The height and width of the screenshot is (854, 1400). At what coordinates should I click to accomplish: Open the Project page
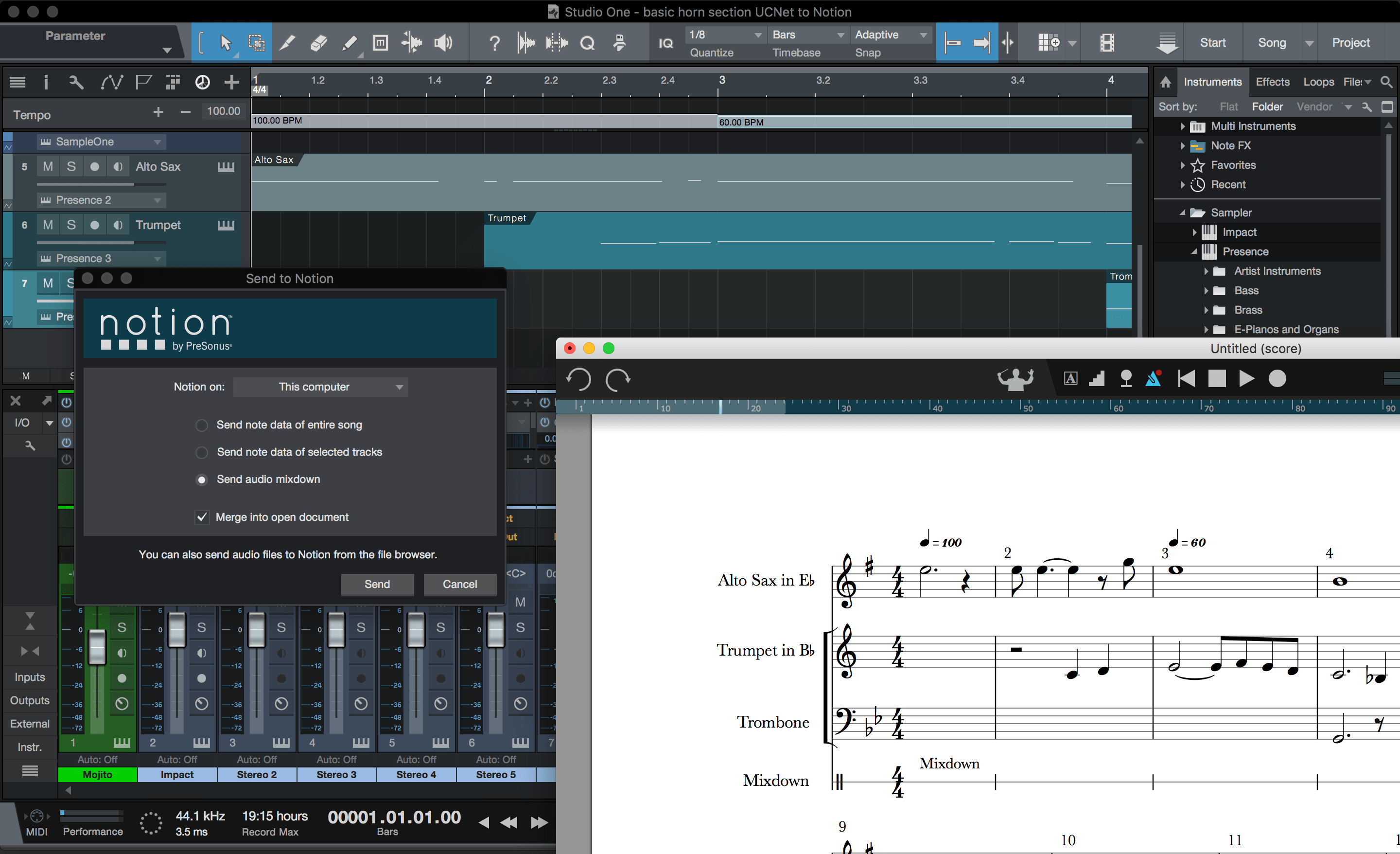pyautogui.click(x=1350, y=43)
